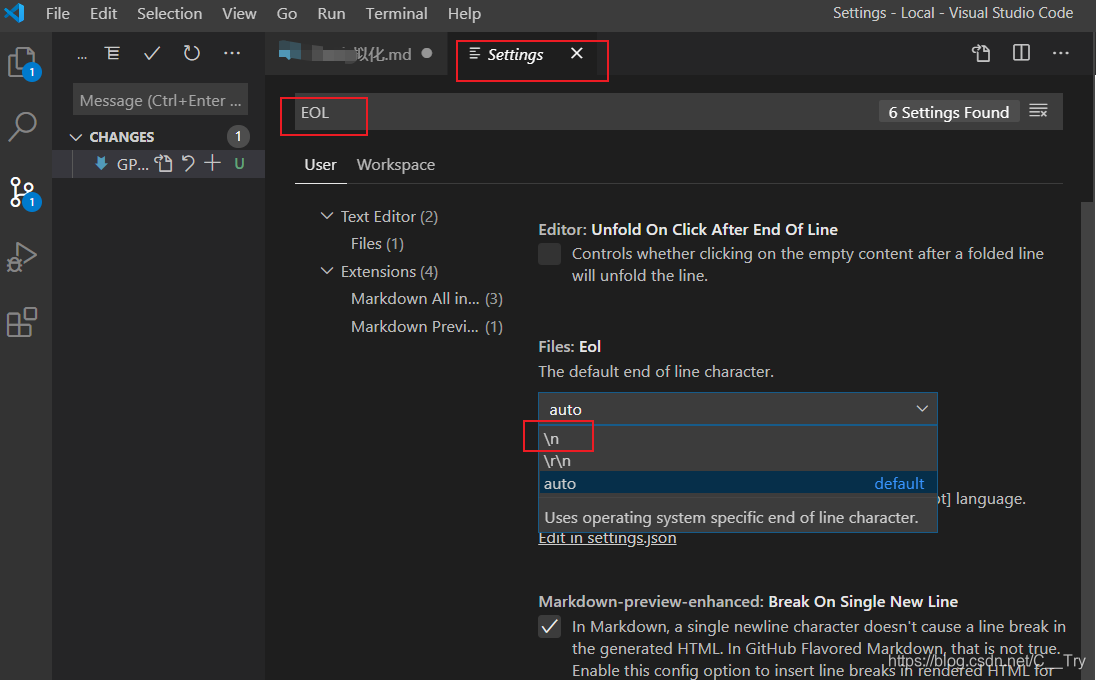Select \n option in Eol dropdown
Image resolution: width=1096 pixels, height=680 pixels.
point(737,439)
